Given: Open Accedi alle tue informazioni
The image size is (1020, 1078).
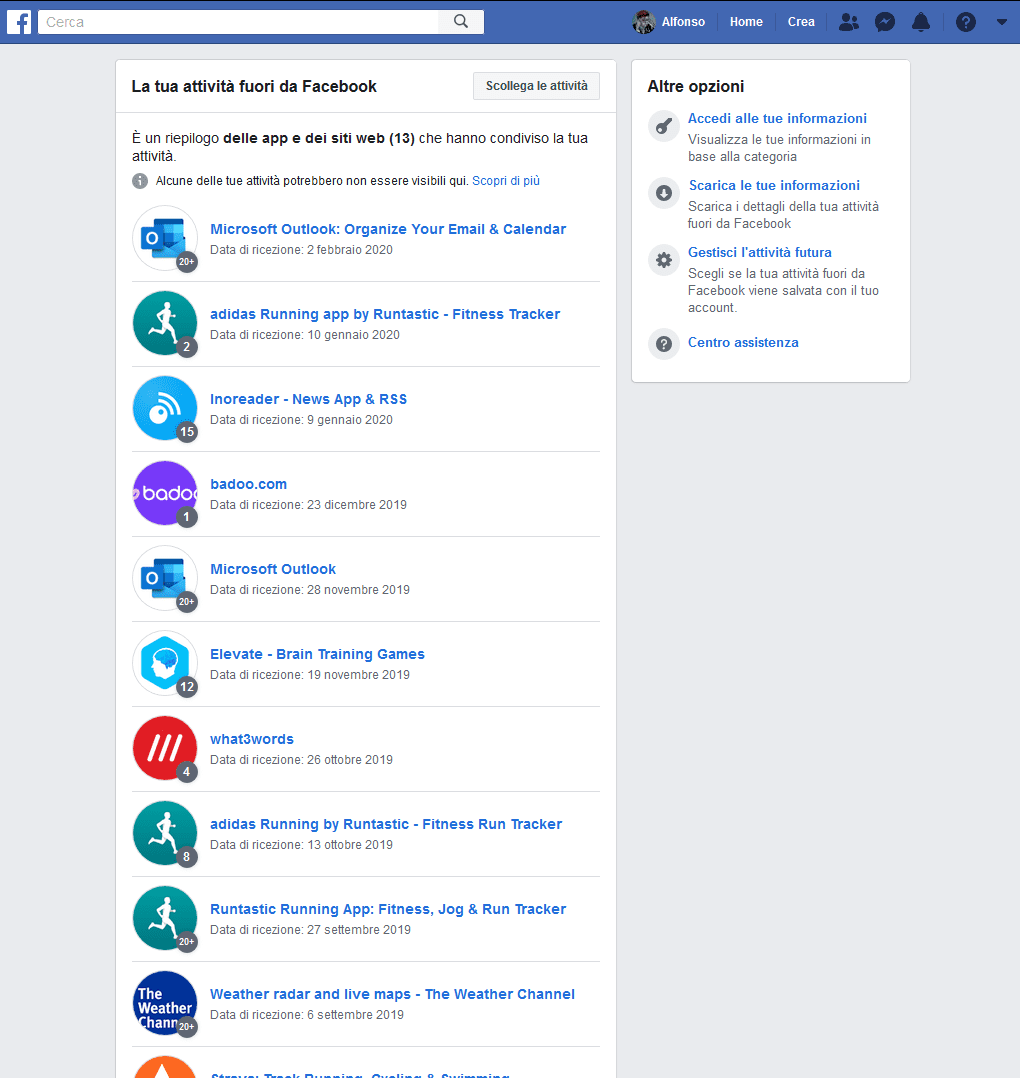Looking at the screenshot, I should tap(777, 118).
